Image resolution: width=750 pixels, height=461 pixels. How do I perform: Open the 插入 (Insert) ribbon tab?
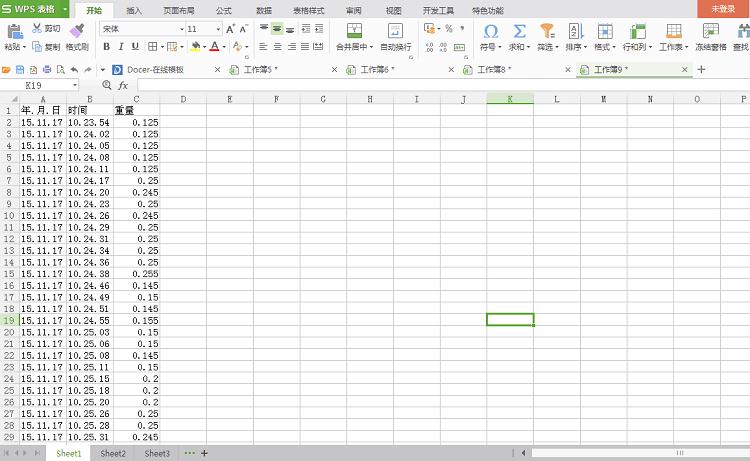point(134,9)
